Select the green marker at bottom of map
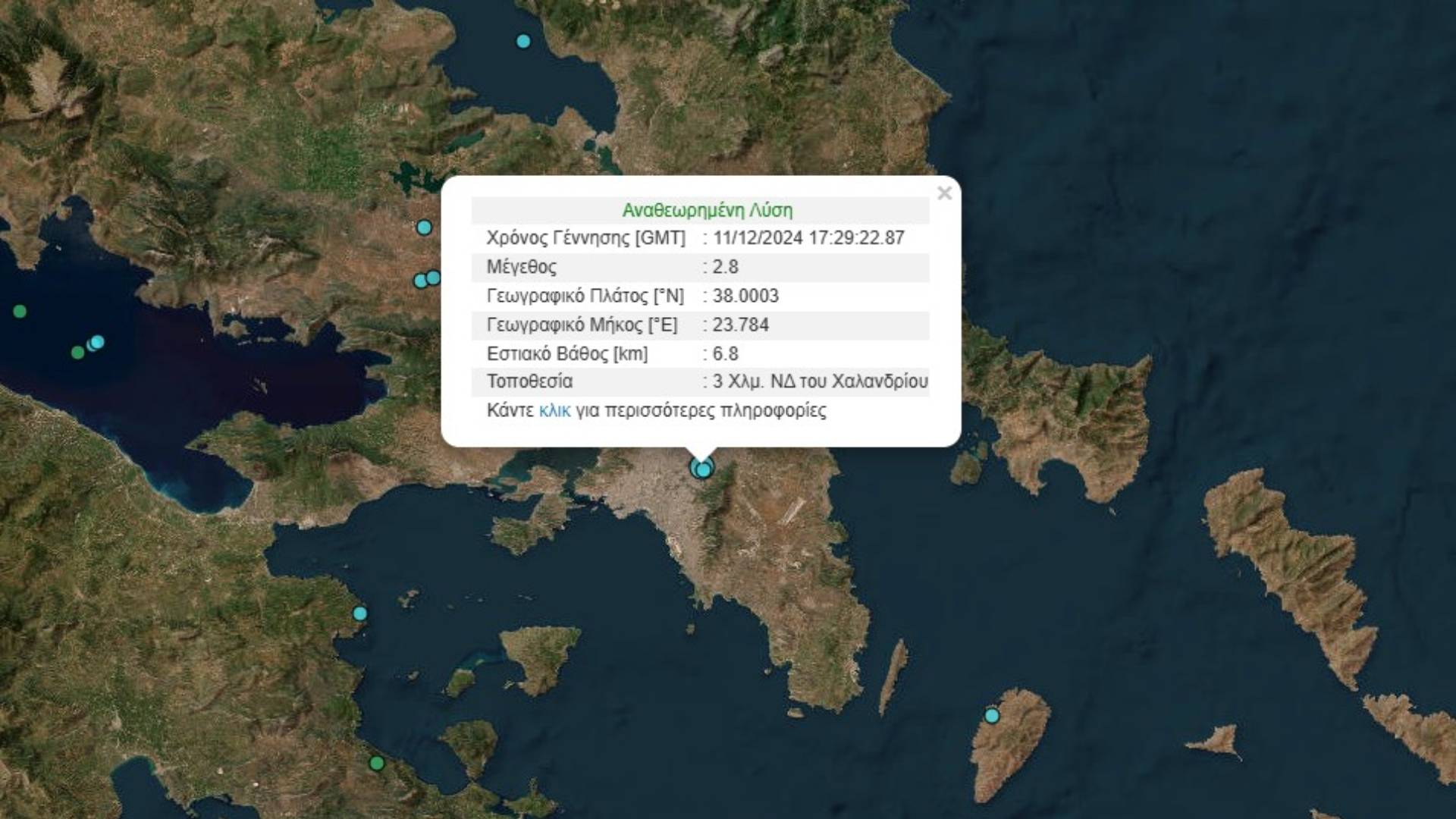This screenshot has height=819, width=1456. pos(376,763)
